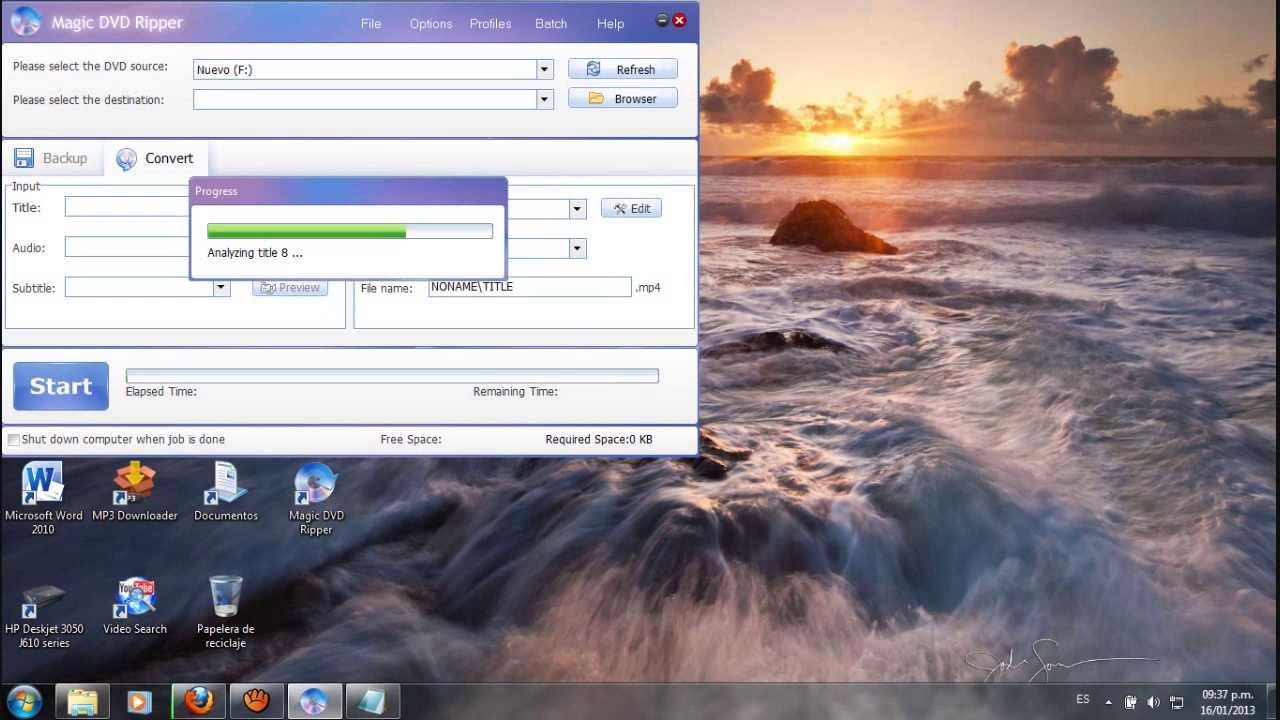This screenshot has height=720, width=1280.
Task: Click the Browser button
Action: (x=623, y=98)
